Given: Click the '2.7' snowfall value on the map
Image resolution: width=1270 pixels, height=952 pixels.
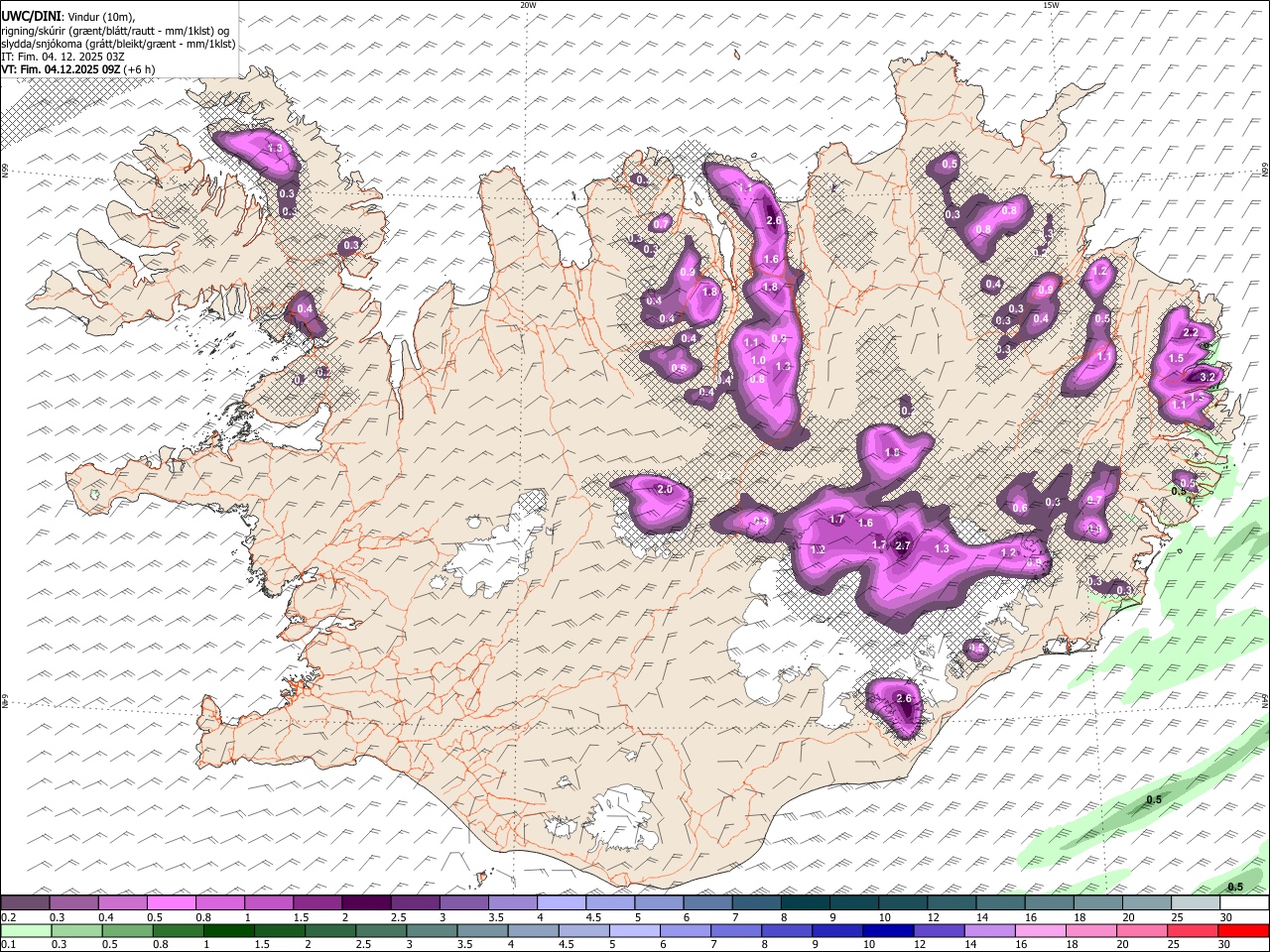Looking at the screenshot, I should pos(903,545).
